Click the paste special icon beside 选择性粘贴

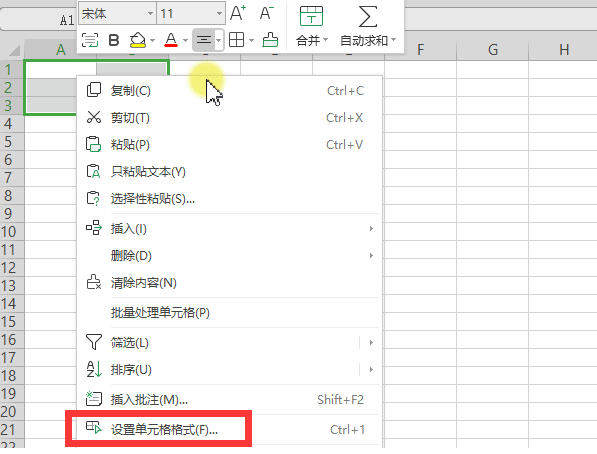click(93, 198)
